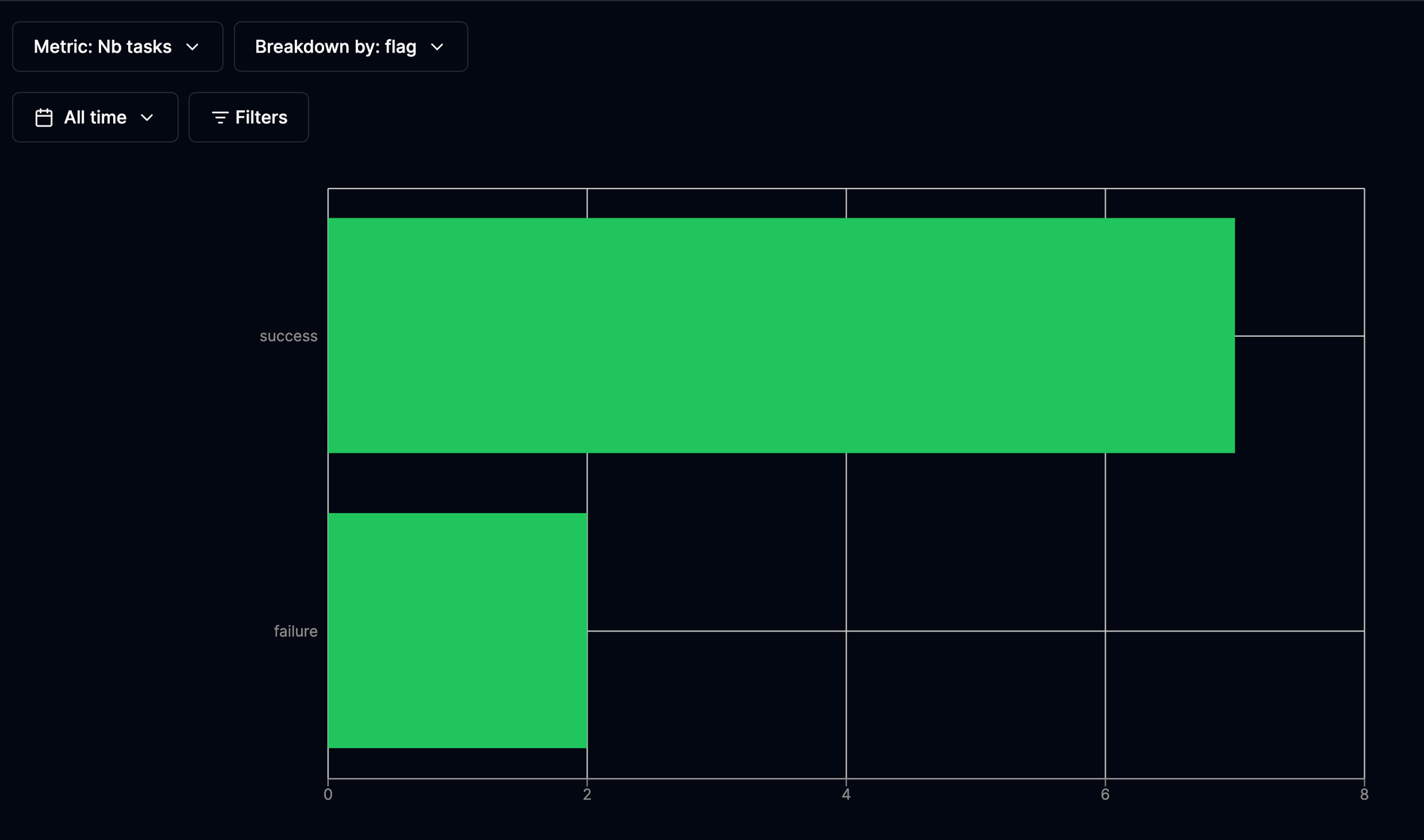
Task: Click the green failure bar
Action: (457, 631)
